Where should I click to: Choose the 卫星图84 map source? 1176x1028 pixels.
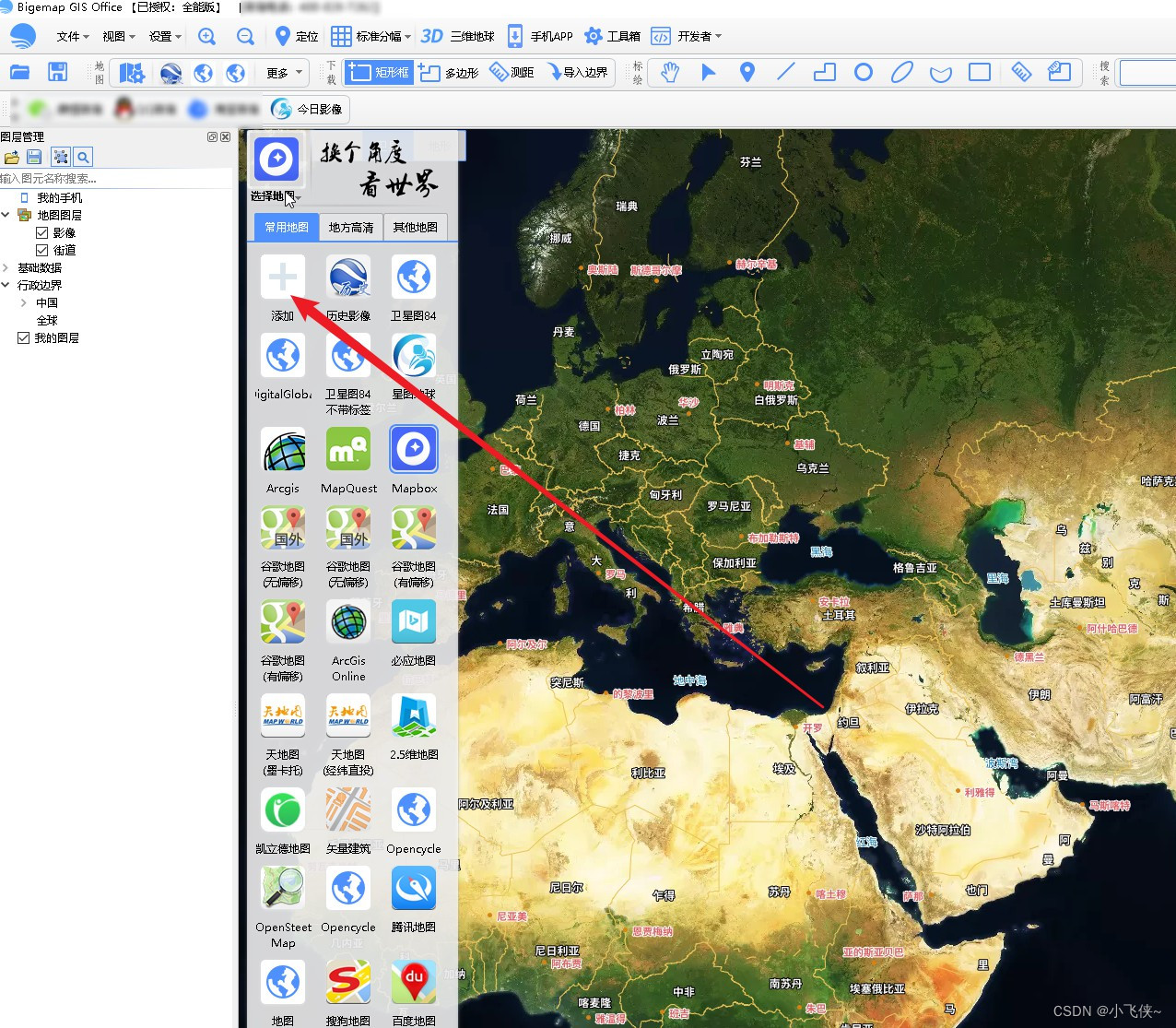click(414, 289)
